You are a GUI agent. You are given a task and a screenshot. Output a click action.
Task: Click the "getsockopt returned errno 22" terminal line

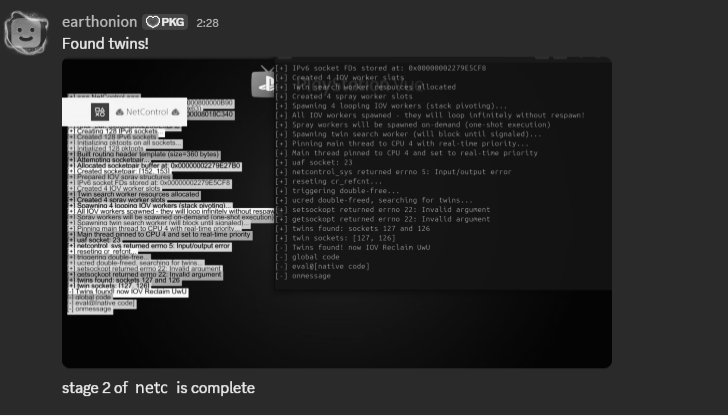tap(383, 219)
